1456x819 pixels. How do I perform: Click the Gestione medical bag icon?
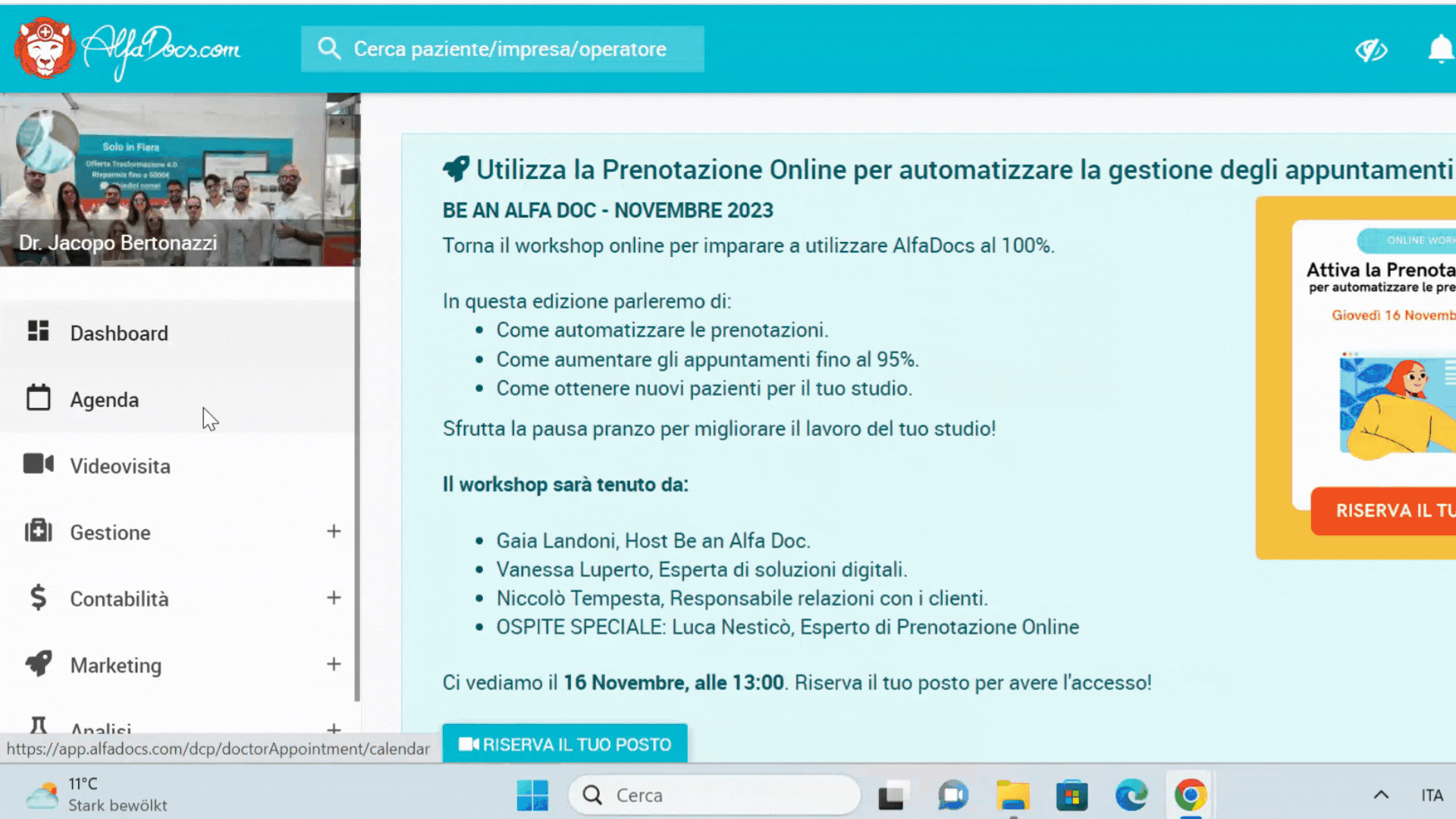click(38, 530)
